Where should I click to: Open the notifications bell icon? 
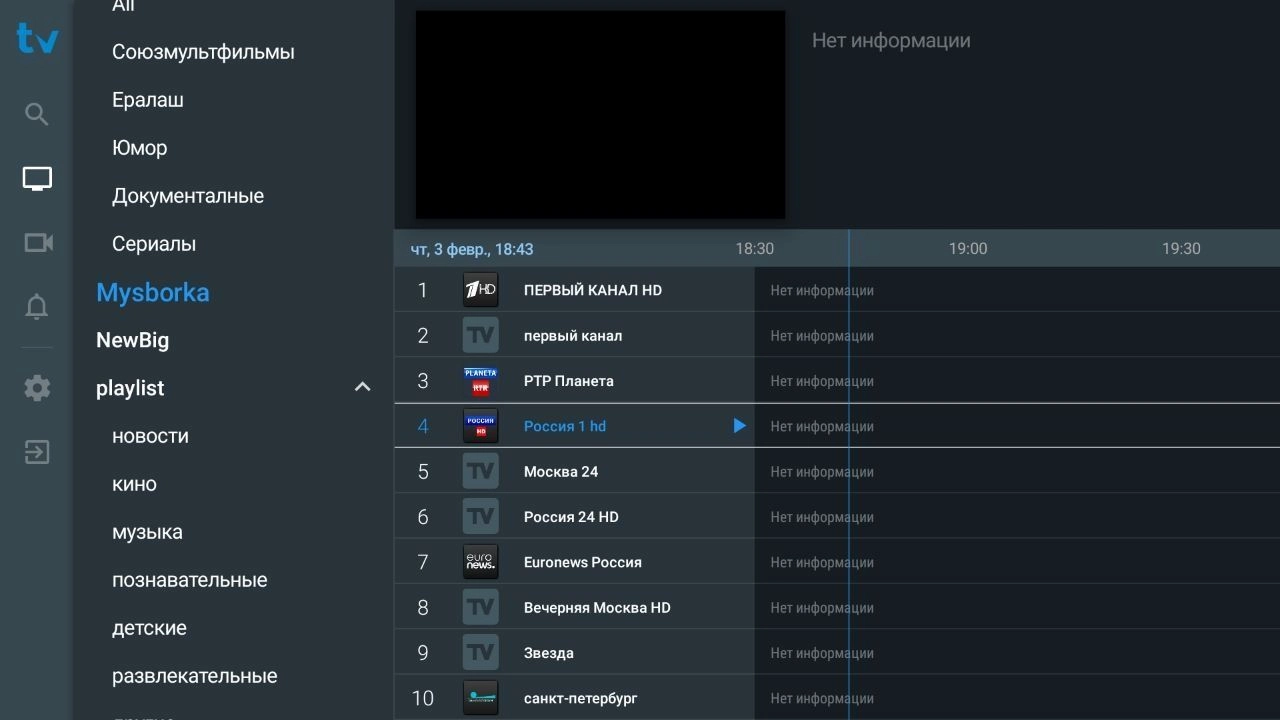[x=36, y=307]
